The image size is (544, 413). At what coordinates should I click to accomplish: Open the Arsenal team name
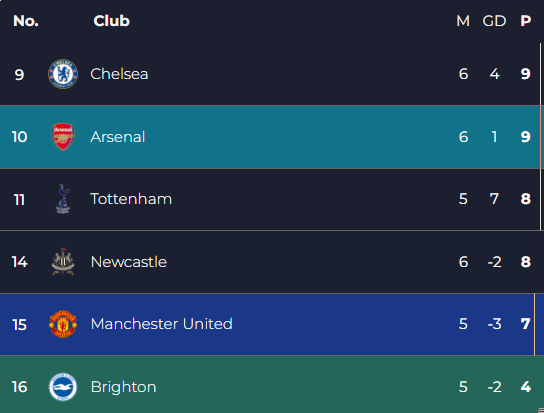[118, 137]
